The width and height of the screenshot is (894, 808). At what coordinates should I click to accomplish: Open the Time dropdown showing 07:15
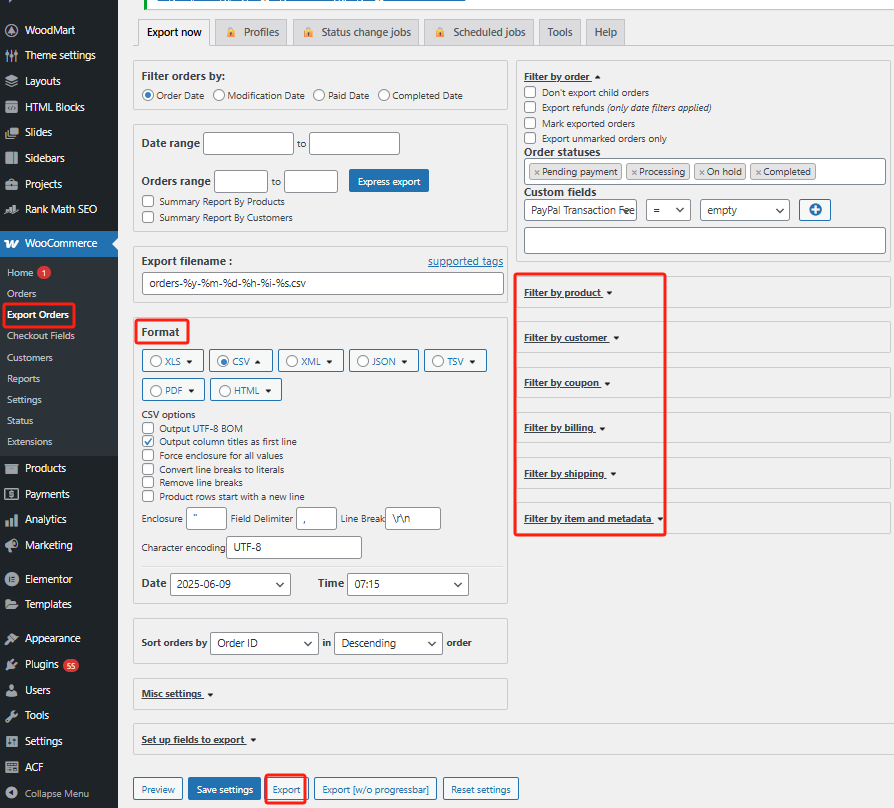[x=407, y=584]
